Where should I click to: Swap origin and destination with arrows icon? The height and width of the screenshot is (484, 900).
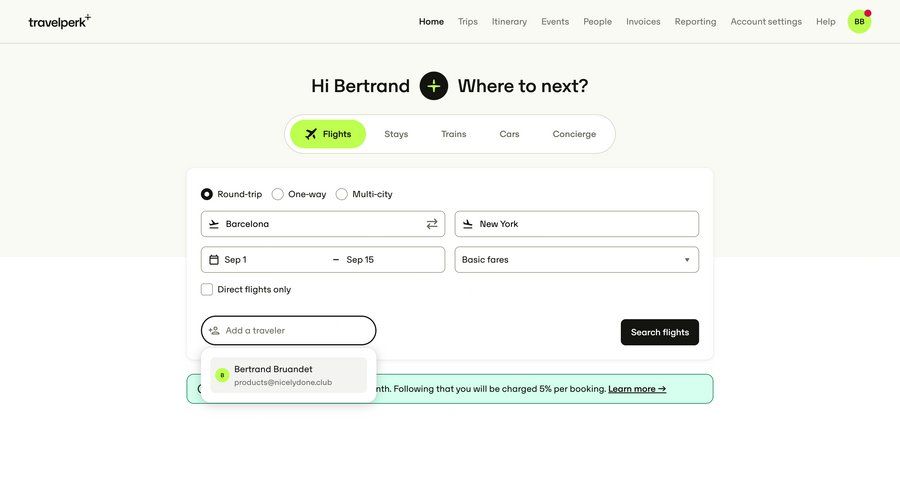[432, 224]
